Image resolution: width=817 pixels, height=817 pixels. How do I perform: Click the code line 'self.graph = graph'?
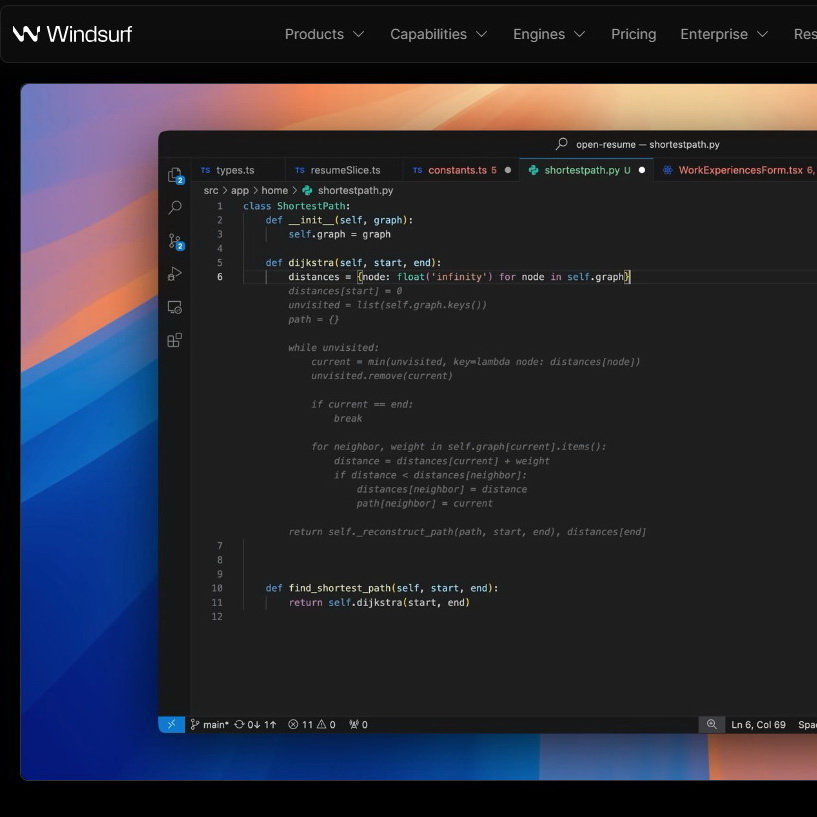[x=339, y=234]
